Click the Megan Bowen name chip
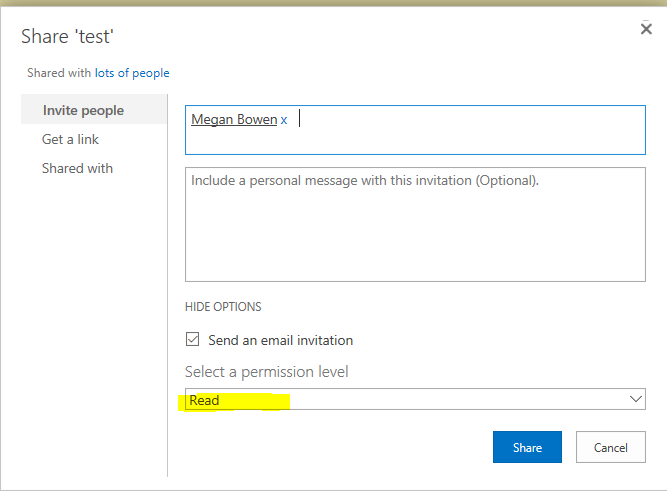Image resolution: width=667 pixels, height=491 pixels. (x=234, y=120)
